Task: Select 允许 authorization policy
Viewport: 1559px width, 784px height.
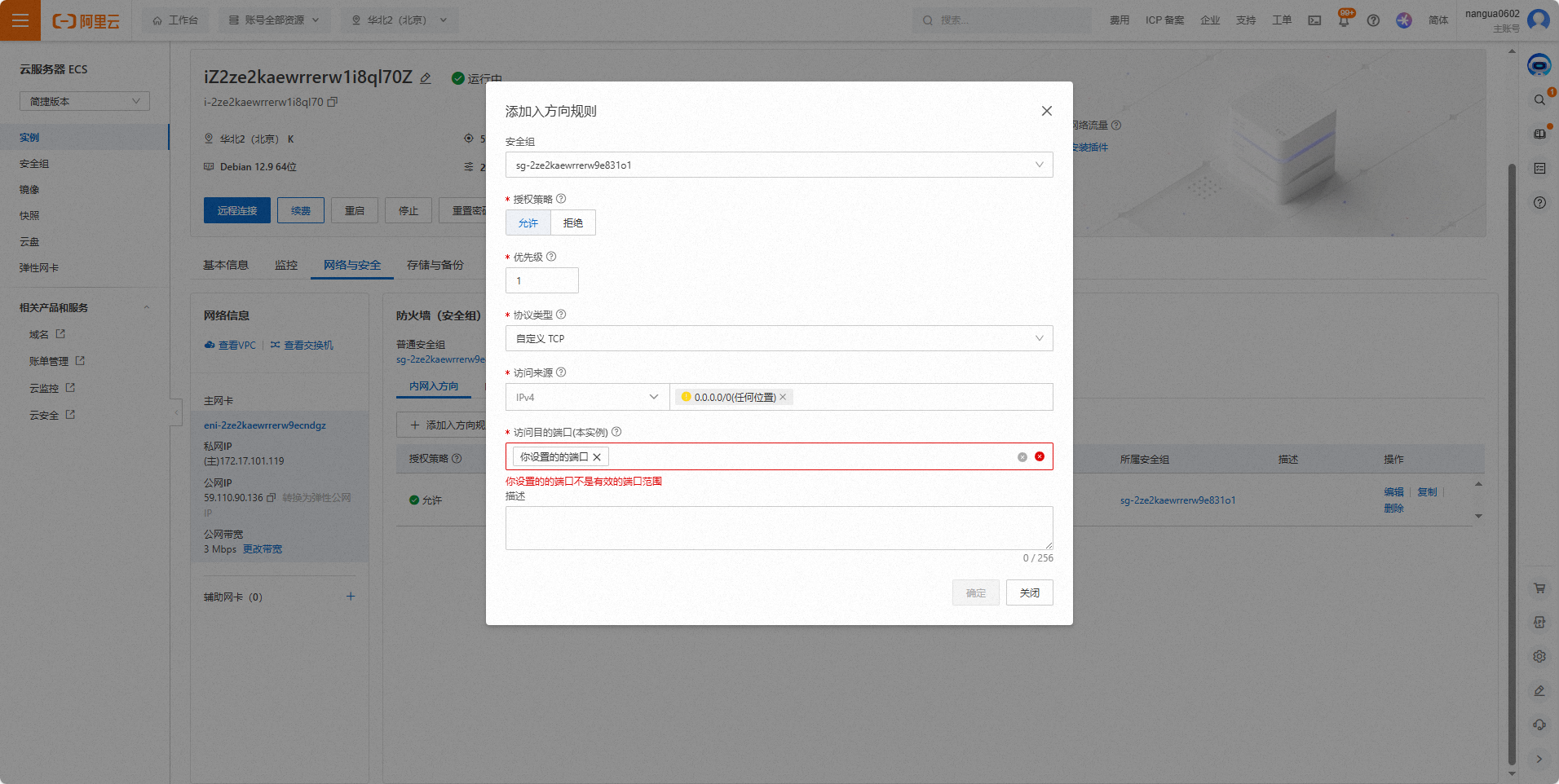Action: pyautogui.click(x=528, y=222)
